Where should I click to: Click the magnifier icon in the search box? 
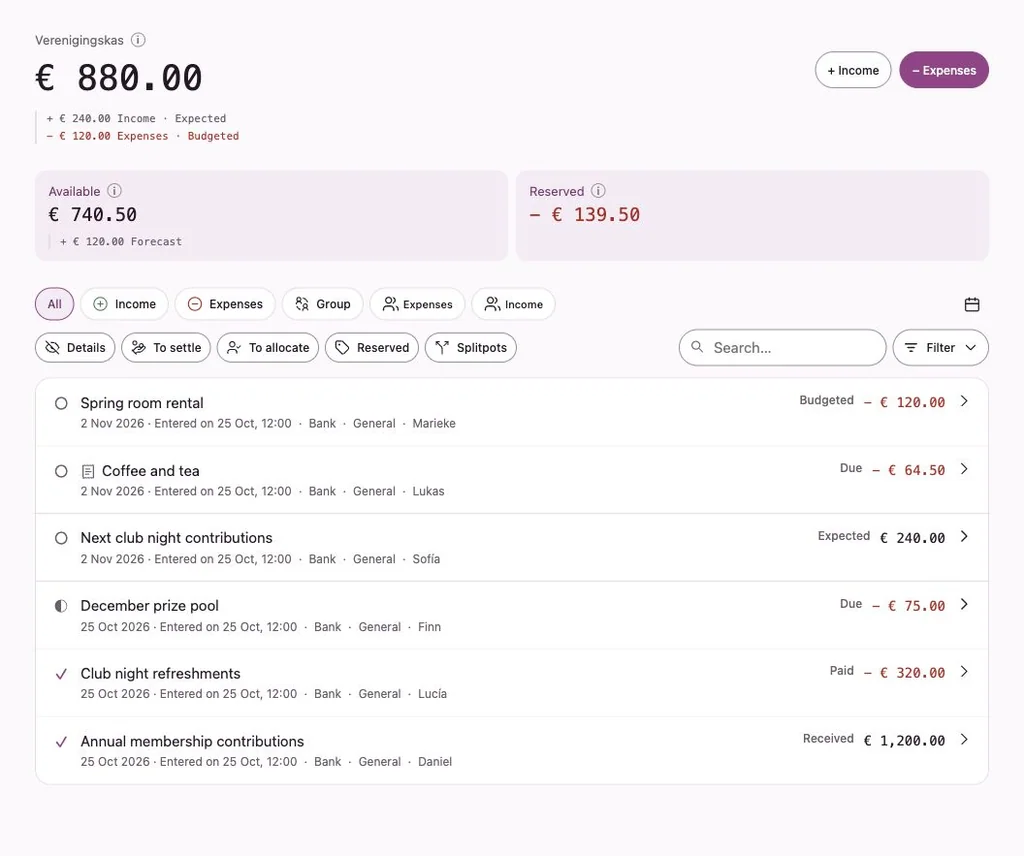pyautogui.click(x=697, y=347)
